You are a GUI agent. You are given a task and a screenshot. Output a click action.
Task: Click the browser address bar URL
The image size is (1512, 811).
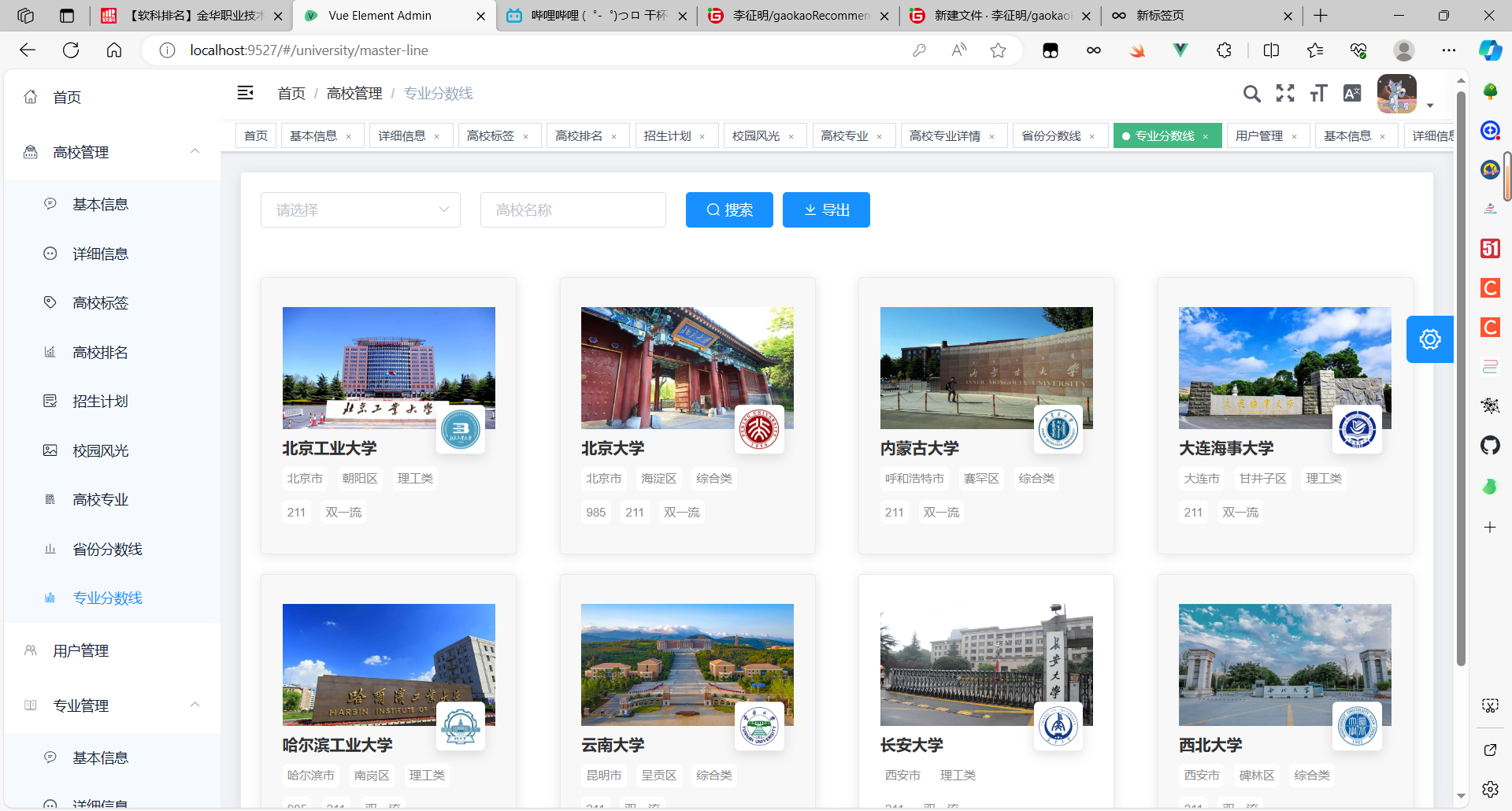point(309,50)
